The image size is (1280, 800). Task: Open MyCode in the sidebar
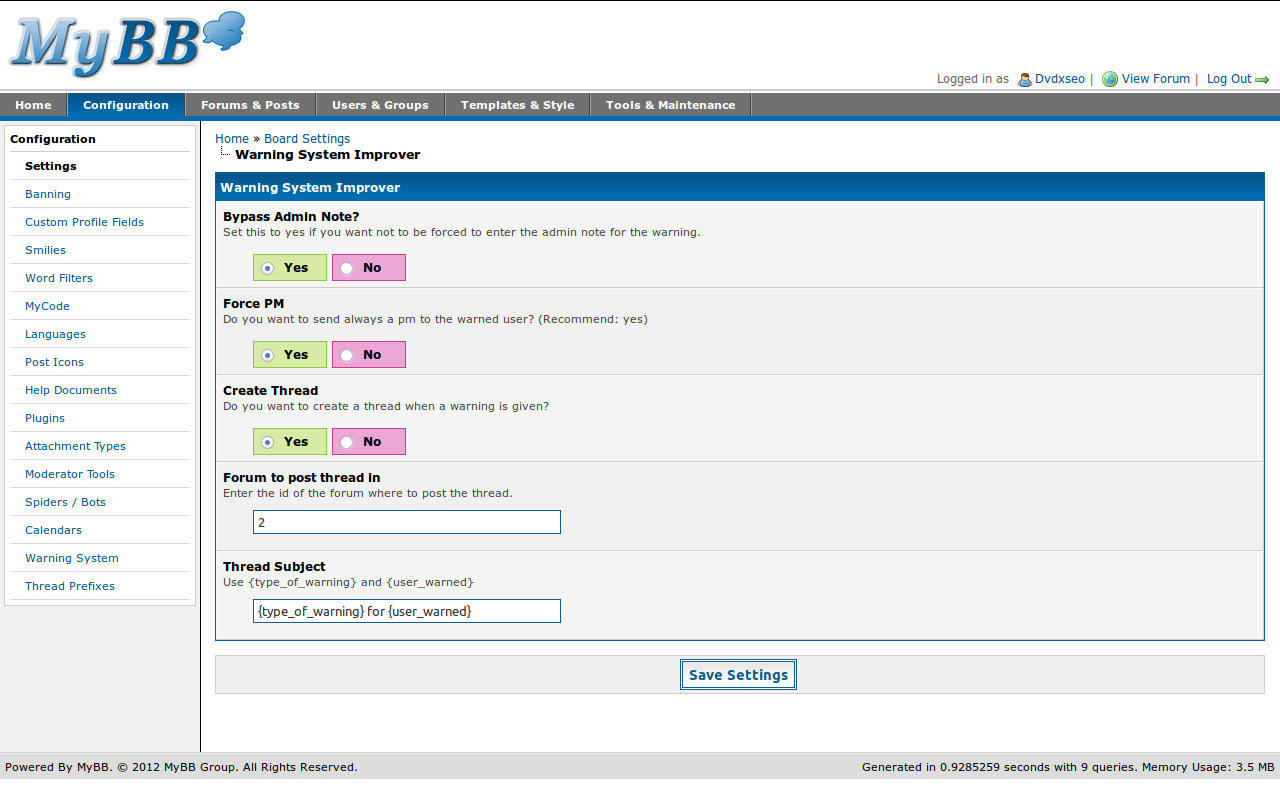47,306
